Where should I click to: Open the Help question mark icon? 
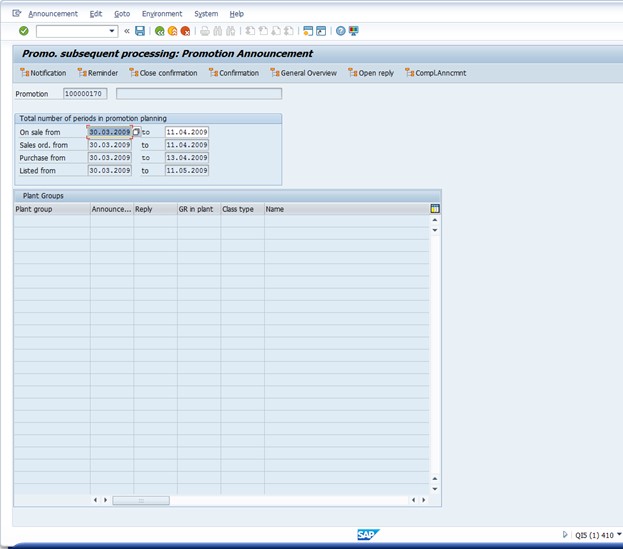tap(341, 31)
